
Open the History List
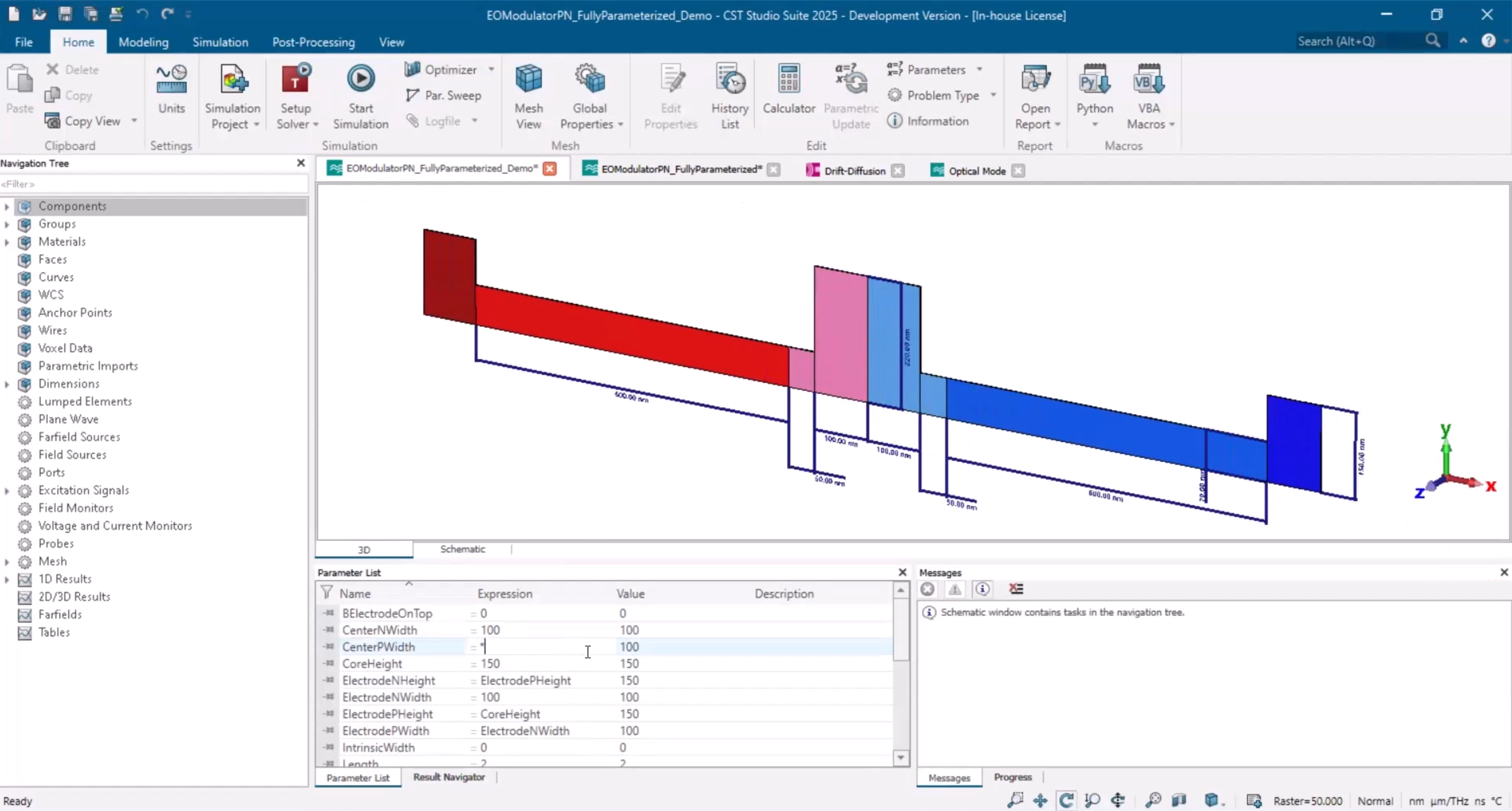[x=730, y=79]
